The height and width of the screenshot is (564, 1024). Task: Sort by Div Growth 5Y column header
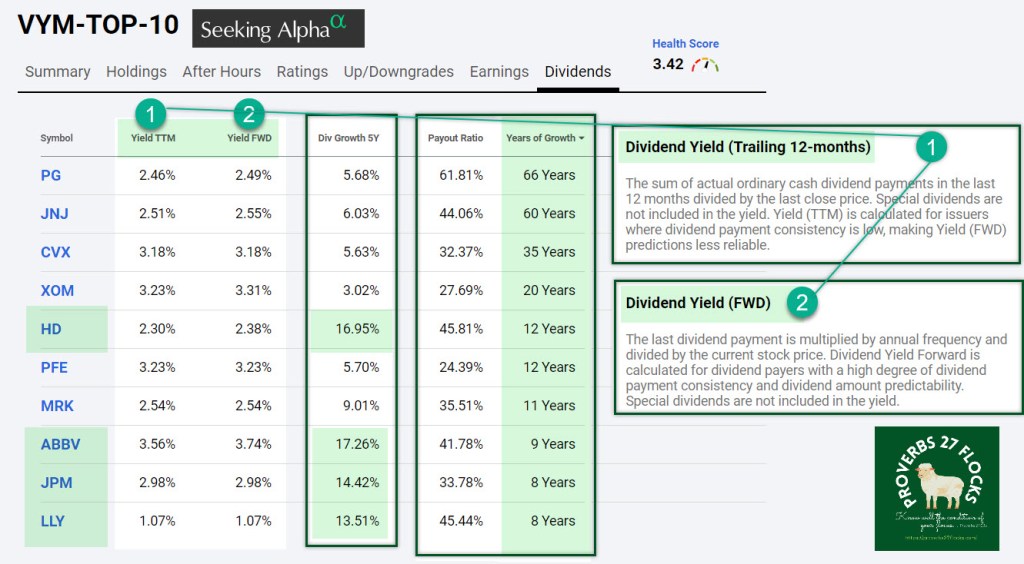click(349, 138)
